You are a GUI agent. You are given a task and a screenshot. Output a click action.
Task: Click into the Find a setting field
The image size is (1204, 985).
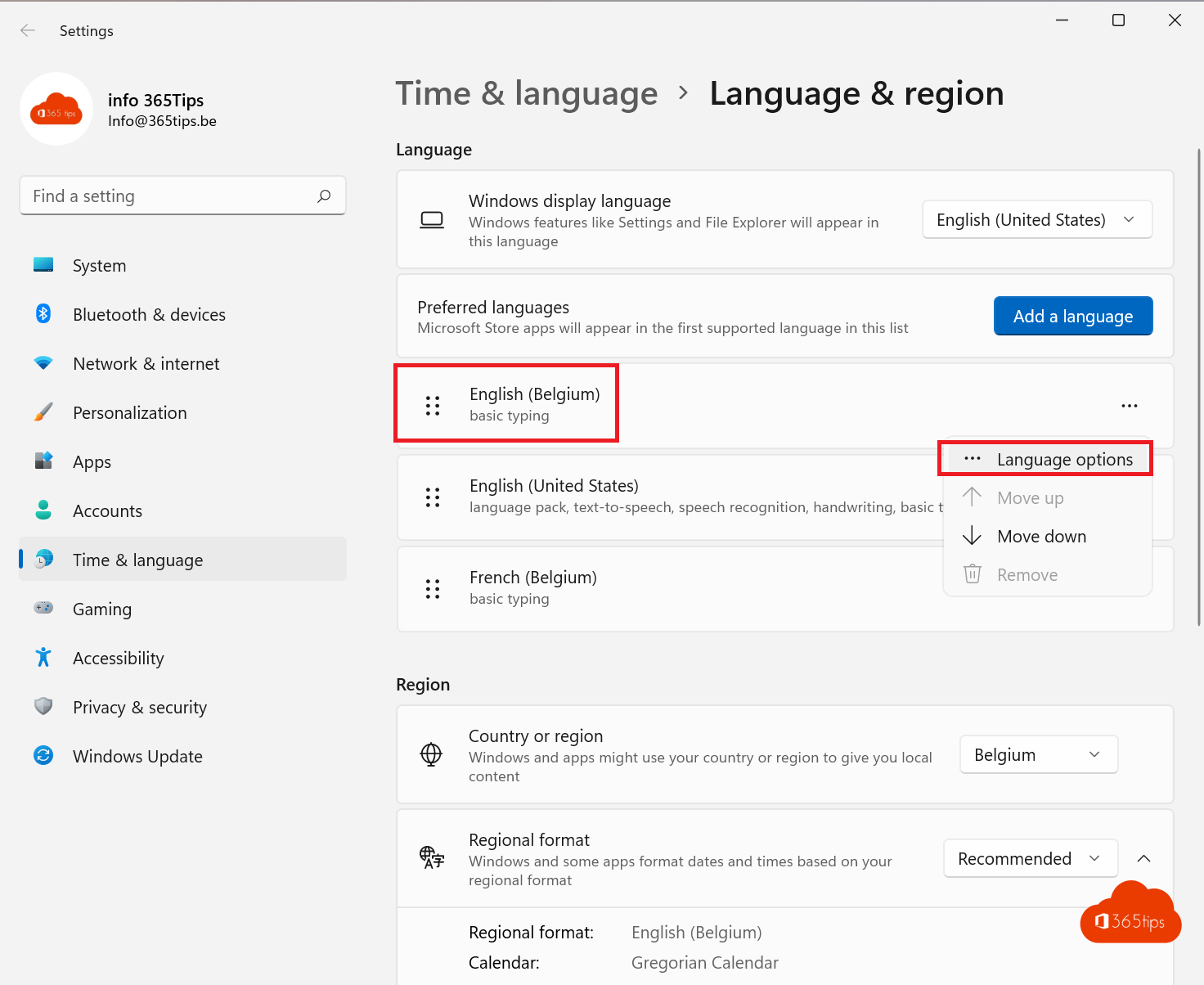pos(182,196)
